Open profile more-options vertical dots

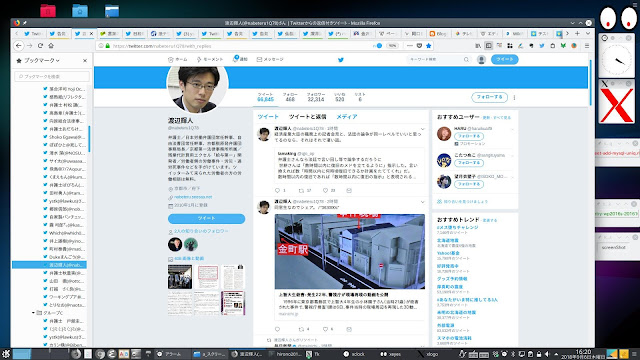(514, 98)
